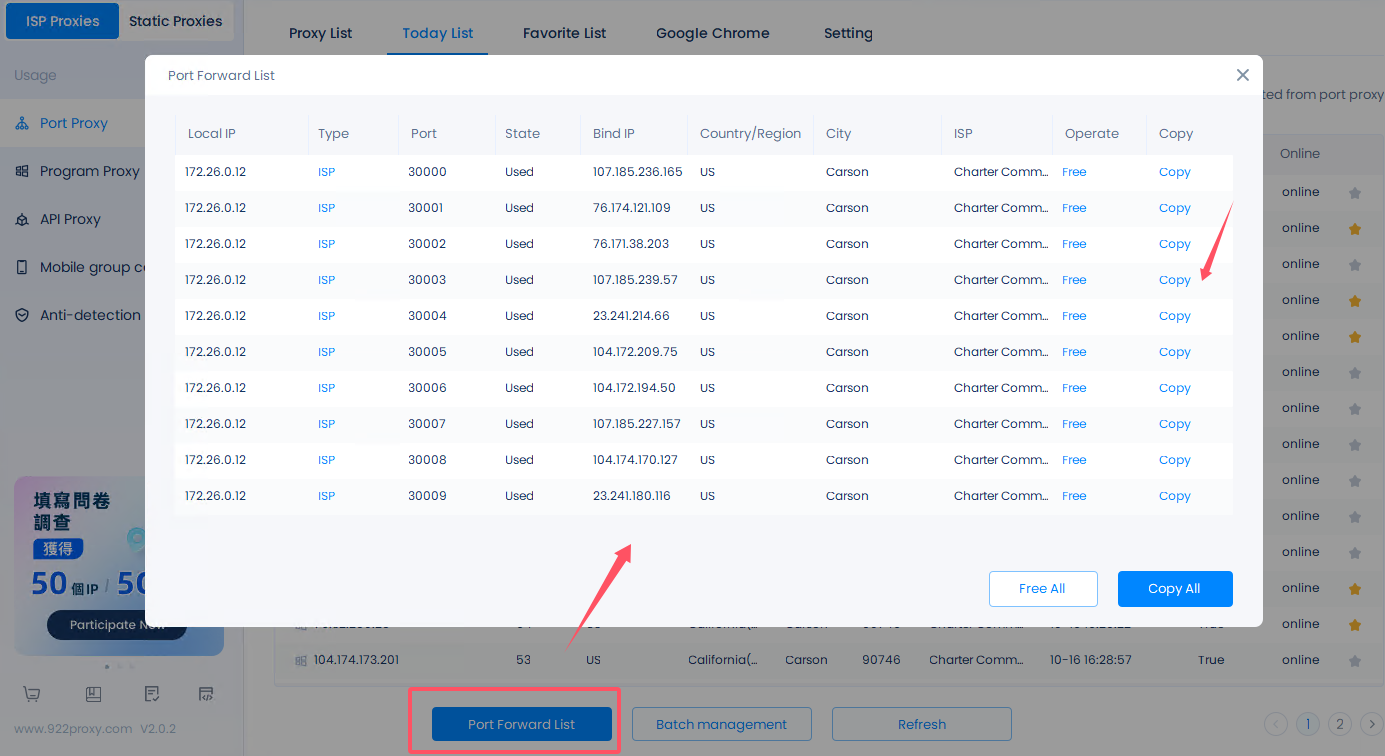Click the Country/Region column header
This screenshot has height=756, width=1385.
tap(750, 134)
